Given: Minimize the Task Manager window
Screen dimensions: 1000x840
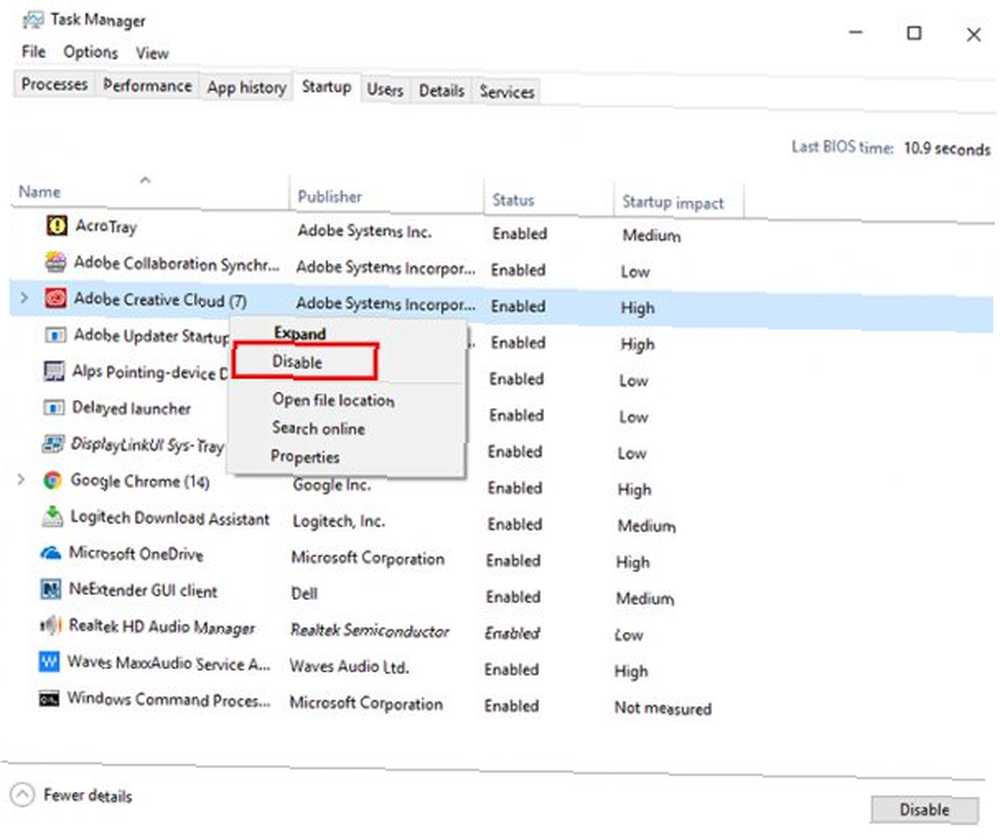Looking at the screenshot, I should [x=856, y=32].
